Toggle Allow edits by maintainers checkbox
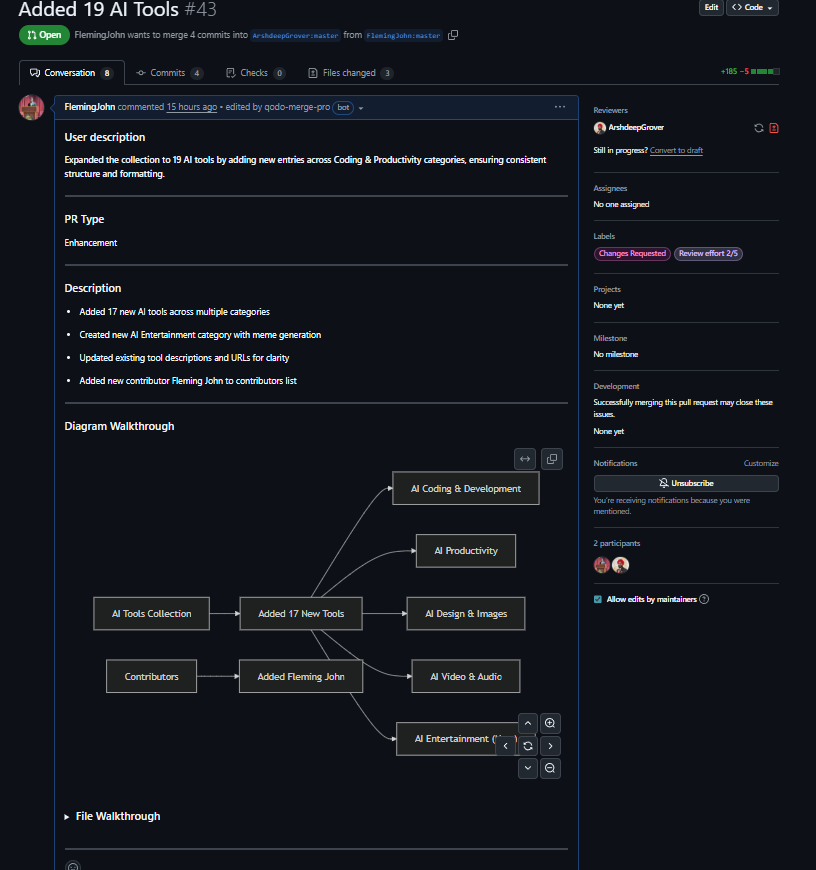Image resolution: width=816 pixels, height=870 pixels. click(597, 599)
